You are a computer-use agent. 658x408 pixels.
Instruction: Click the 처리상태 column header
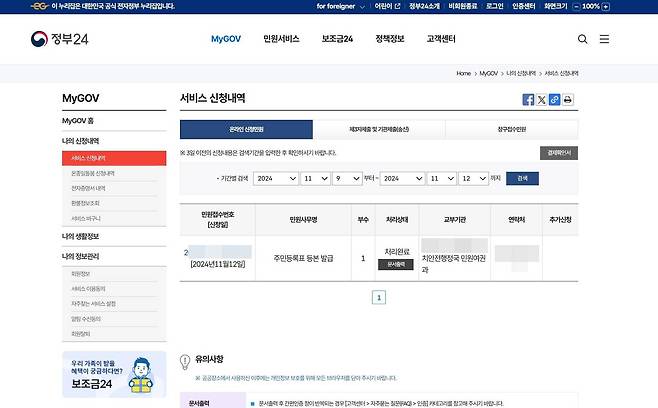click(397, 220)
